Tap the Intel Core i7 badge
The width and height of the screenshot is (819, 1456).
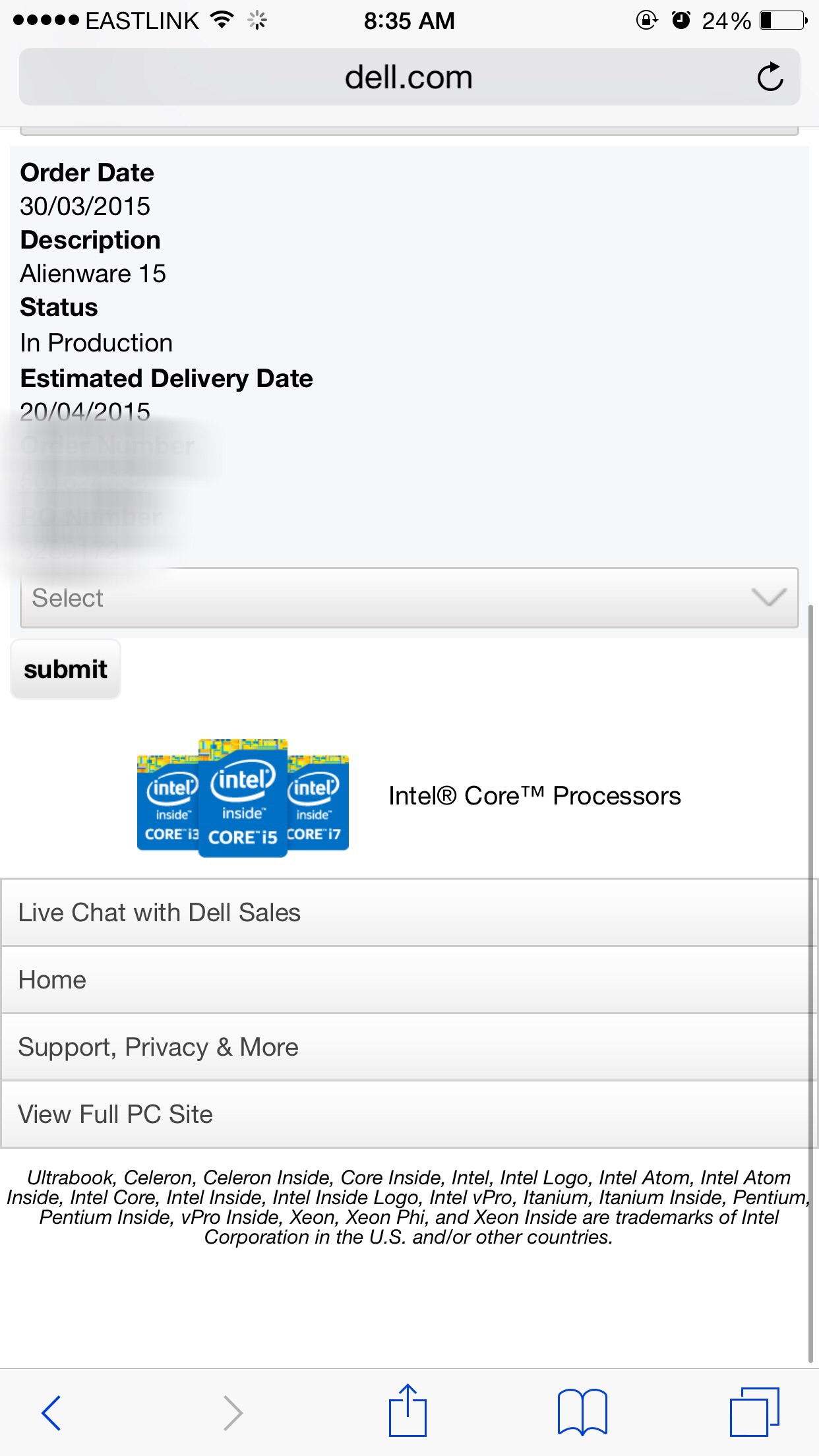[318, 803]
